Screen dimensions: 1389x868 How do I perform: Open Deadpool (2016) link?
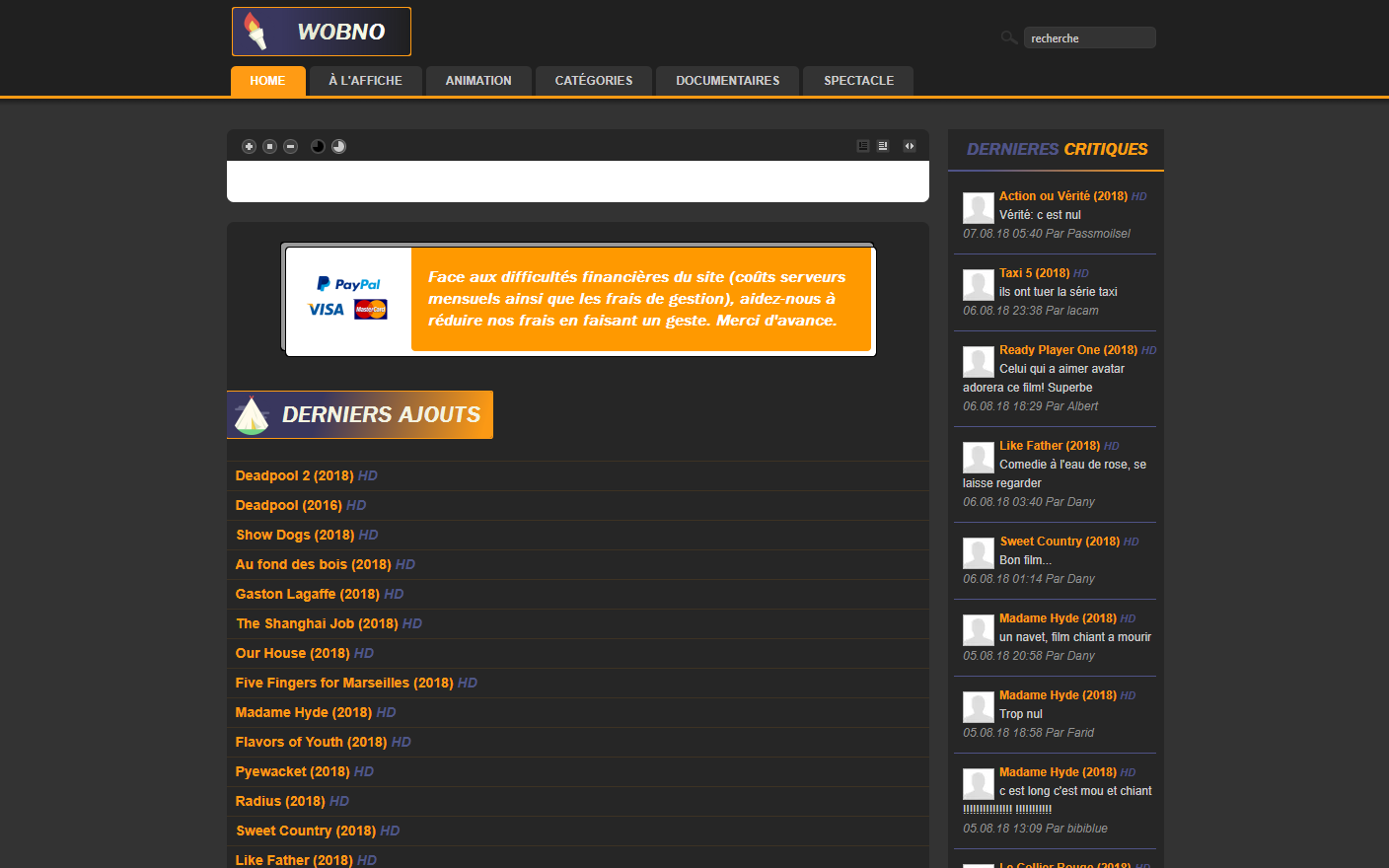tap(289, 505)
